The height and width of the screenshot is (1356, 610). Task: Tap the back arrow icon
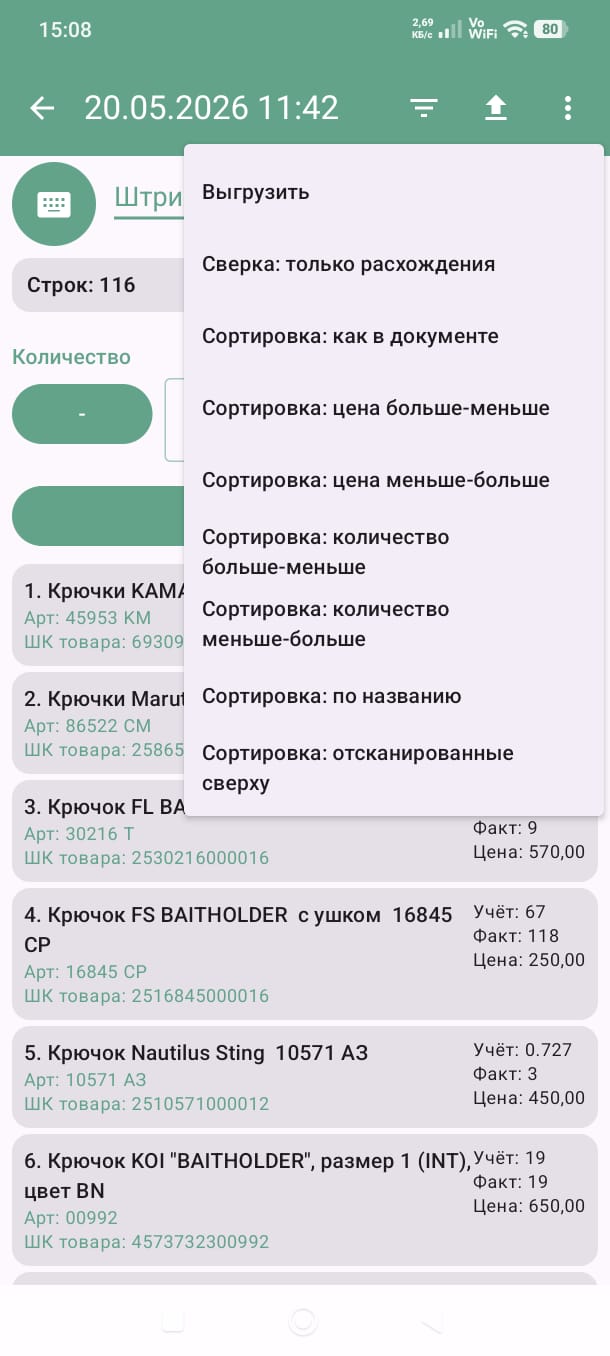pyautogui.click(x=42, y=108)
